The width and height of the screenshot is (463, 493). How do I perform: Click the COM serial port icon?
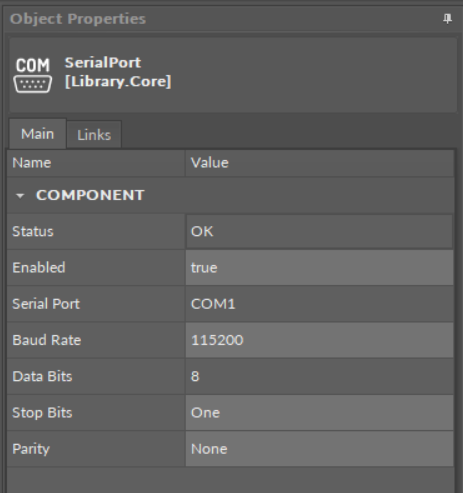(33, 75)
